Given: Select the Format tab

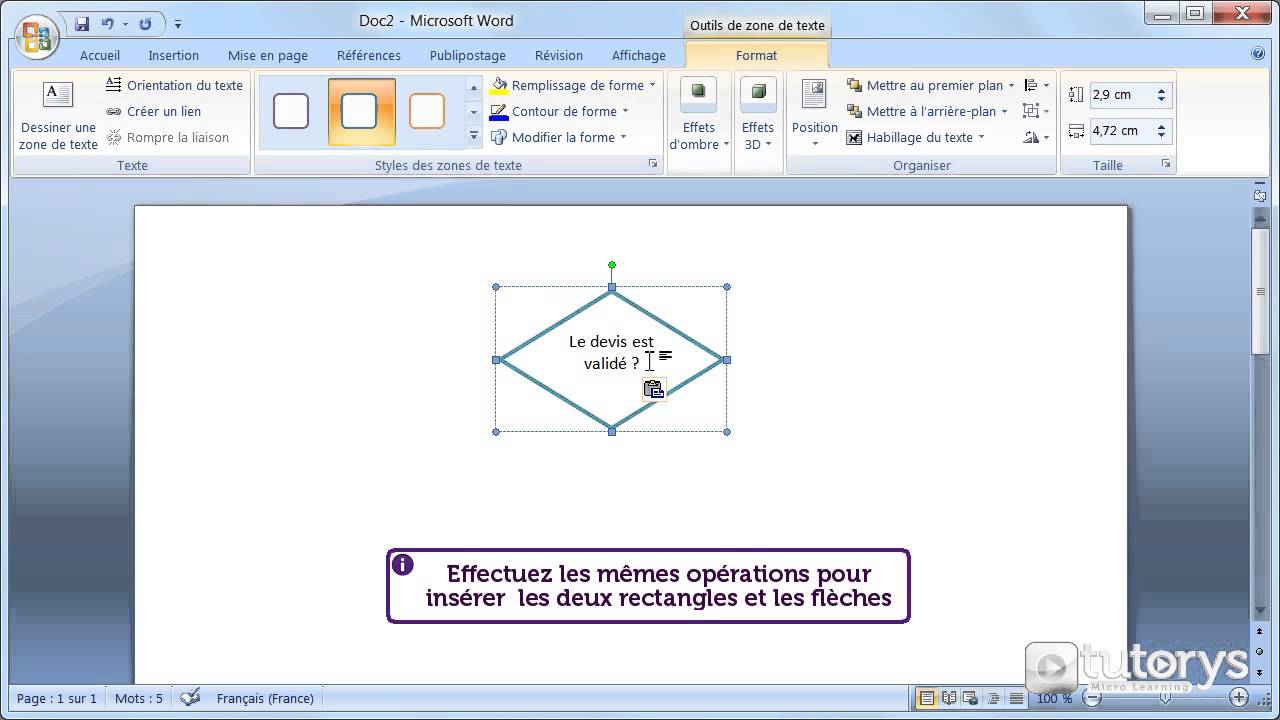Looking at the screenshot, I should [x=757, y=55].
